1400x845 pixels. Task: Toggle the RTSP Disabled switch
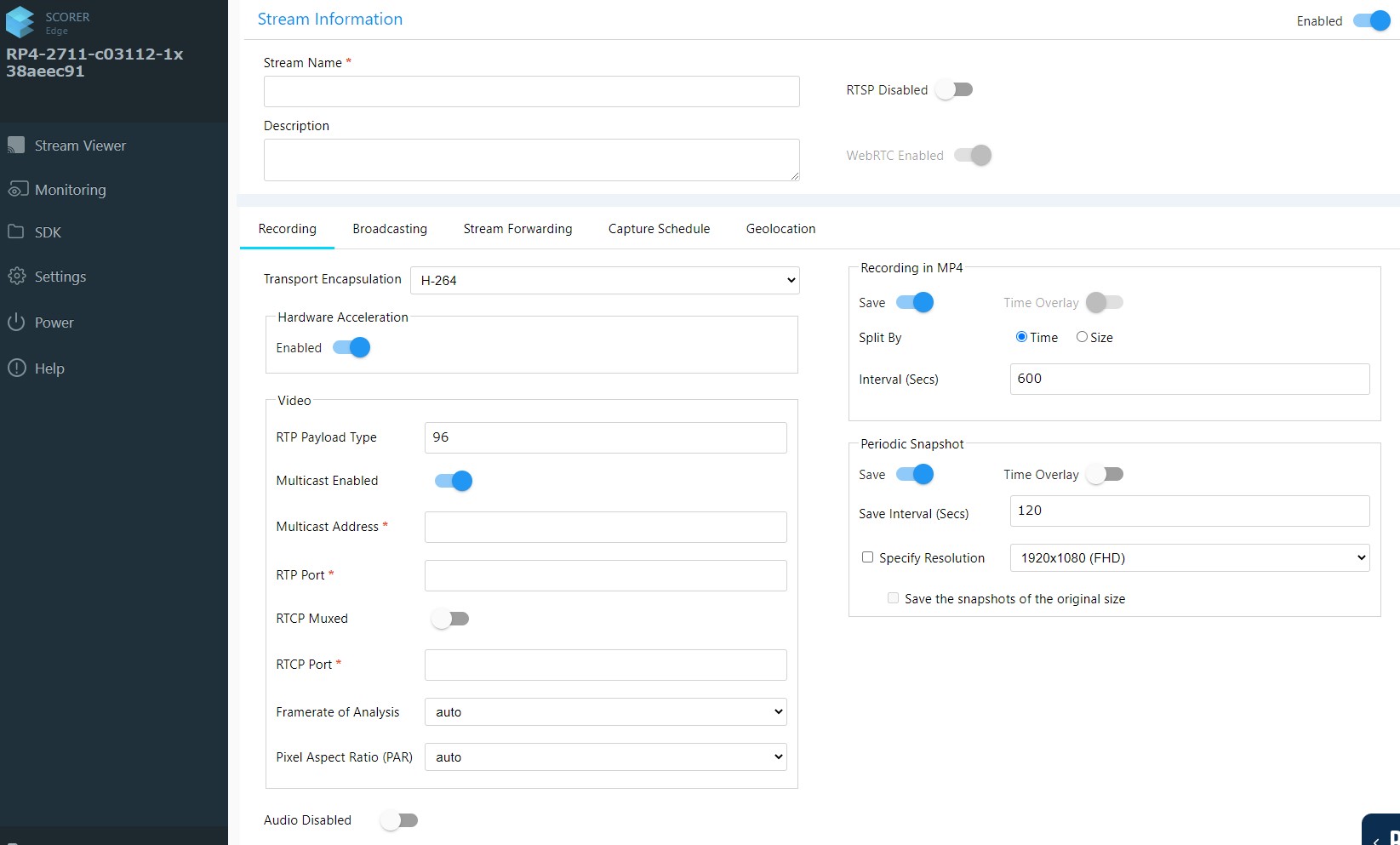[x=954, y=90]
